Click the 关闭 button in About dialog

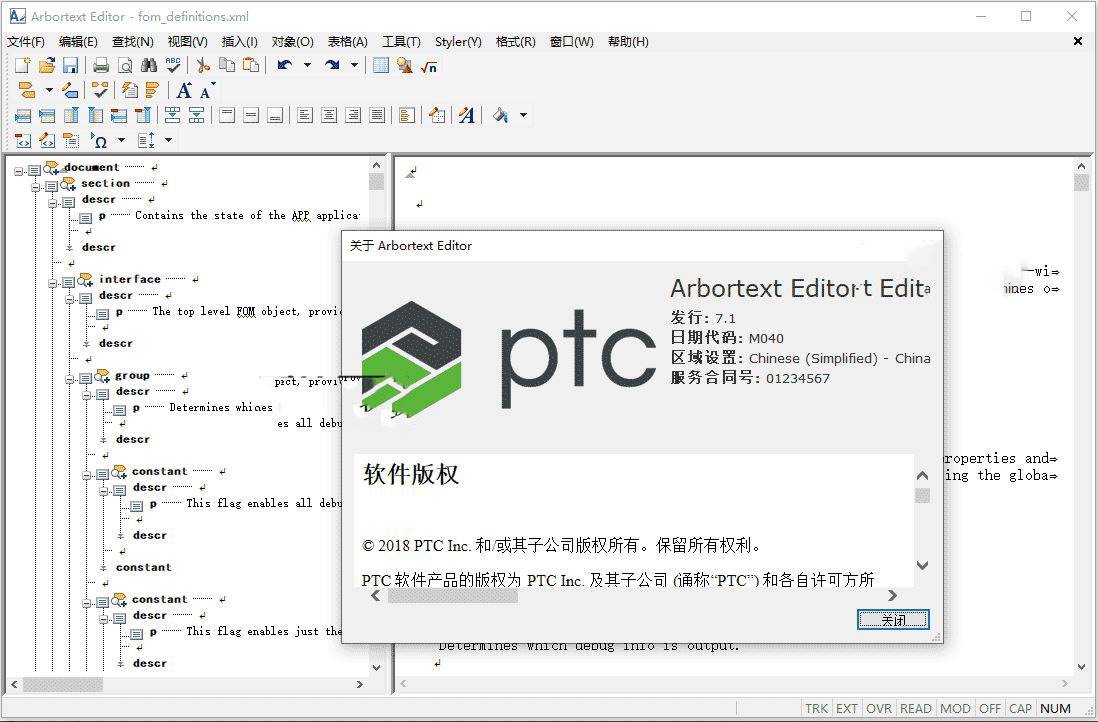click(893, 620)
